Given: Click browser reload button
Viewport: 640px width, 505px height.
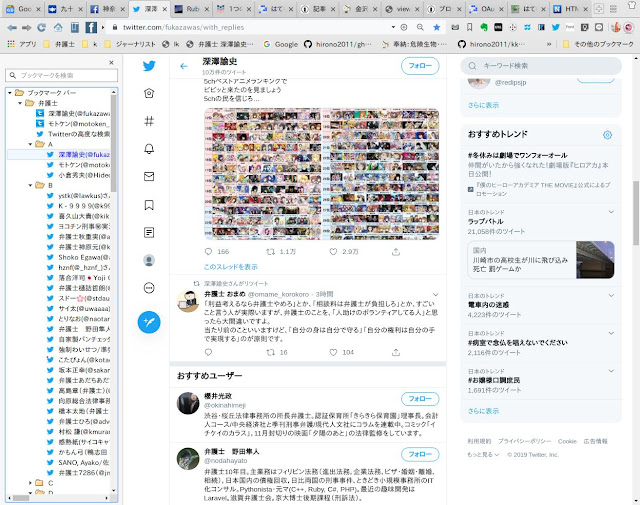Looking at the screenshot, I should pyautogui.click(x=41, y=27).
